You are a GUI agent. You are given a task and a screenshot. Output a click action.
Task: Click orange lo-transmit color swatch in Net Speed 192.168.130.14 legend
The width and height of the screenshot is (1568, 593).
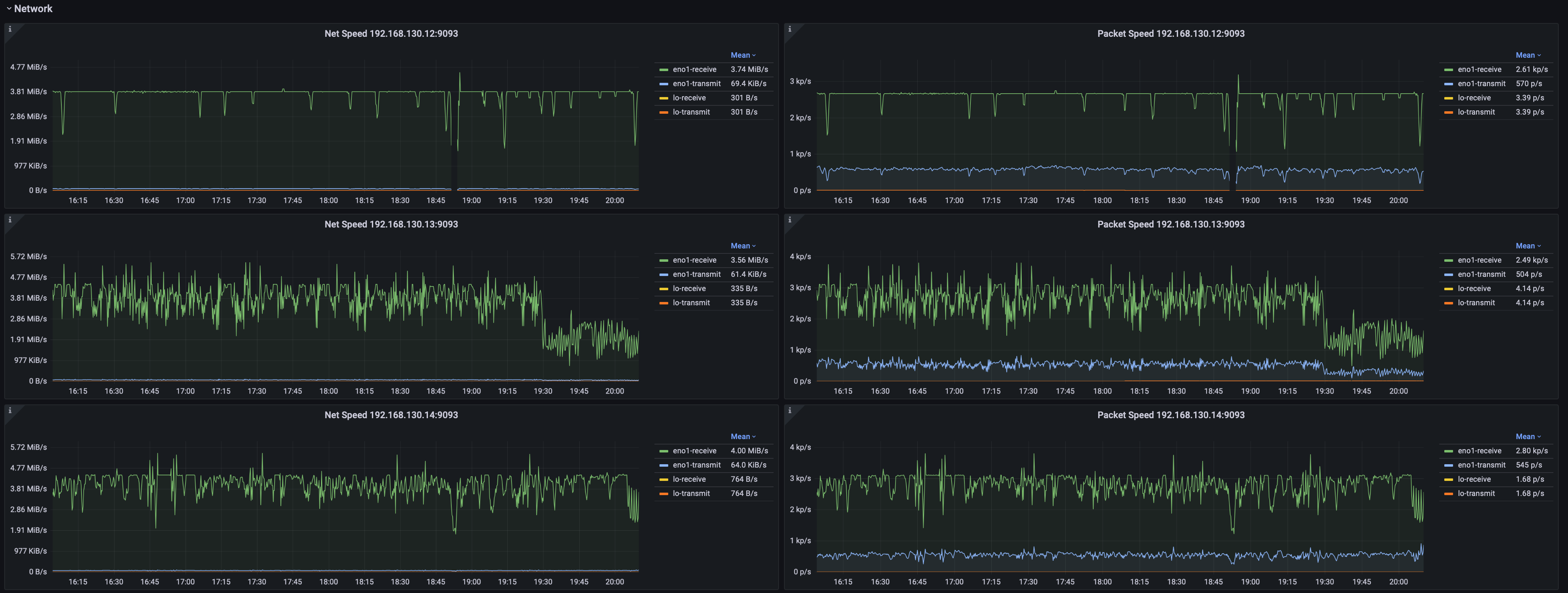pyautogui.click(x=664, y=494)
